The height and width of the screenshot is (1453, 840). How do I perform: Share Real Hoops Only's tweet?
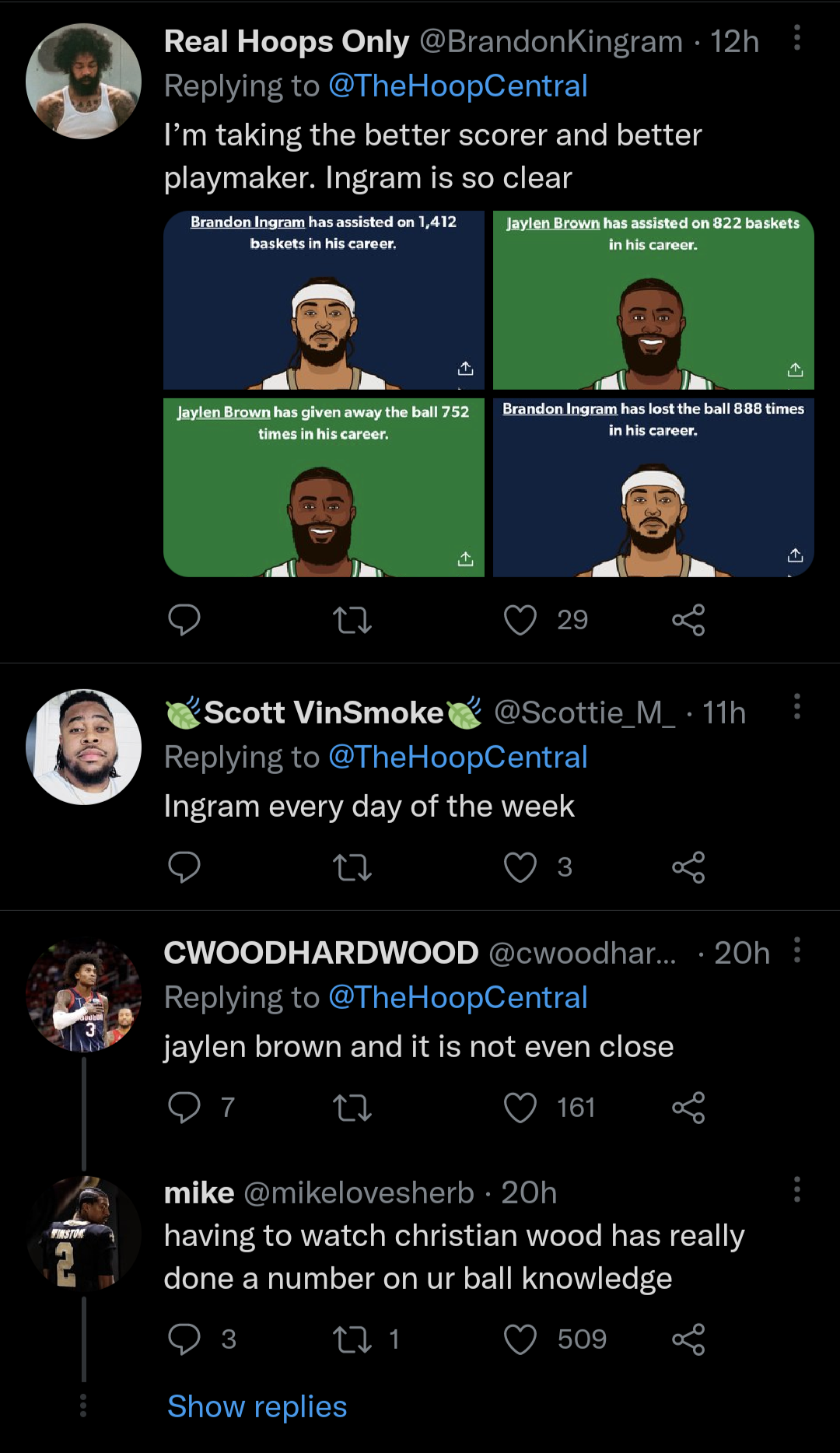coord(688,620)
